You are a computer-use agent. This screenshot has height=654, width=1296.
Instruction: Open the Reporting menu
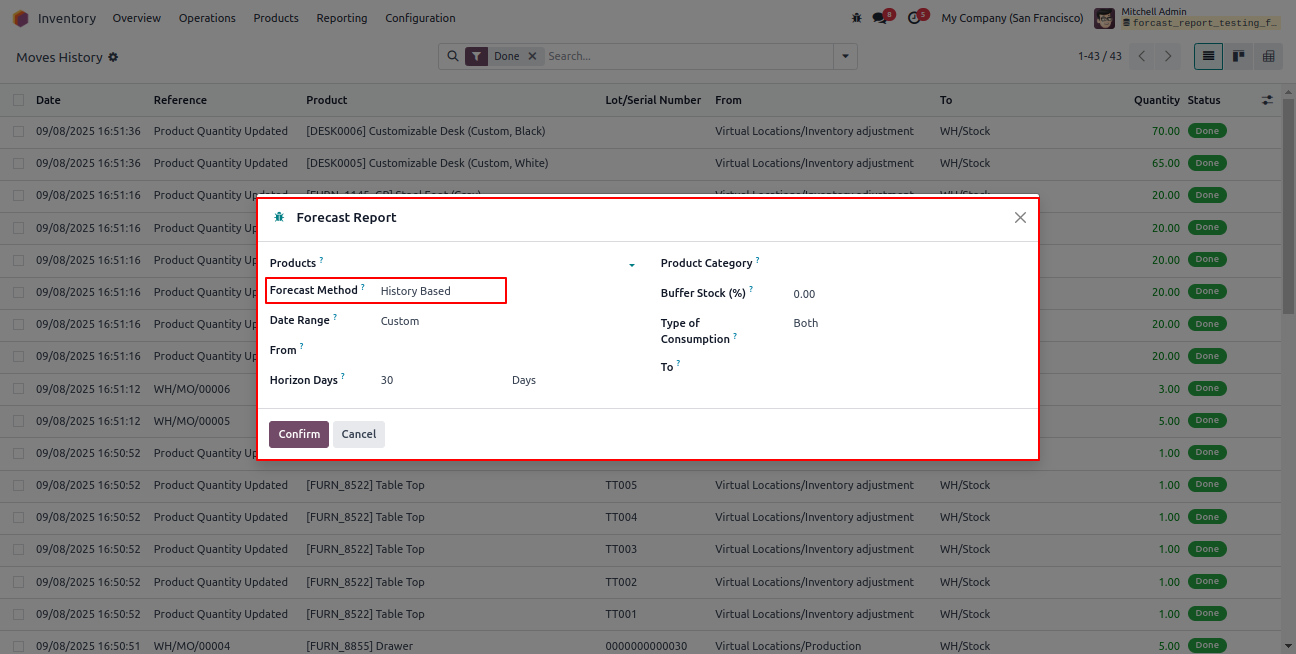(342, 18)
